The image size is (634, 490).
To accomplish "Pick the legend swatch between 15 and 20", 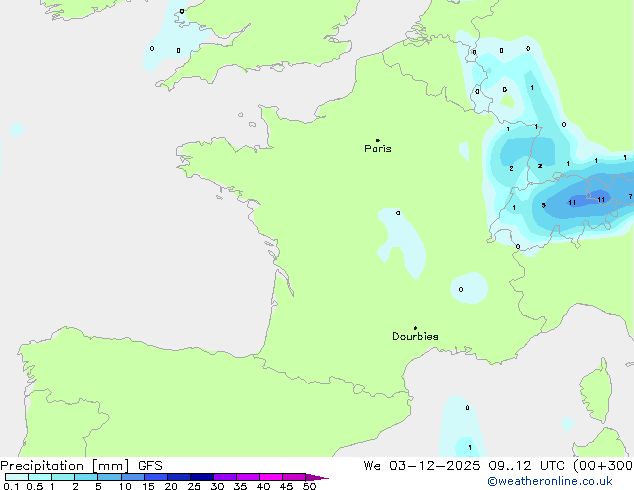I will pyautogui.click(x=156, y=477).
